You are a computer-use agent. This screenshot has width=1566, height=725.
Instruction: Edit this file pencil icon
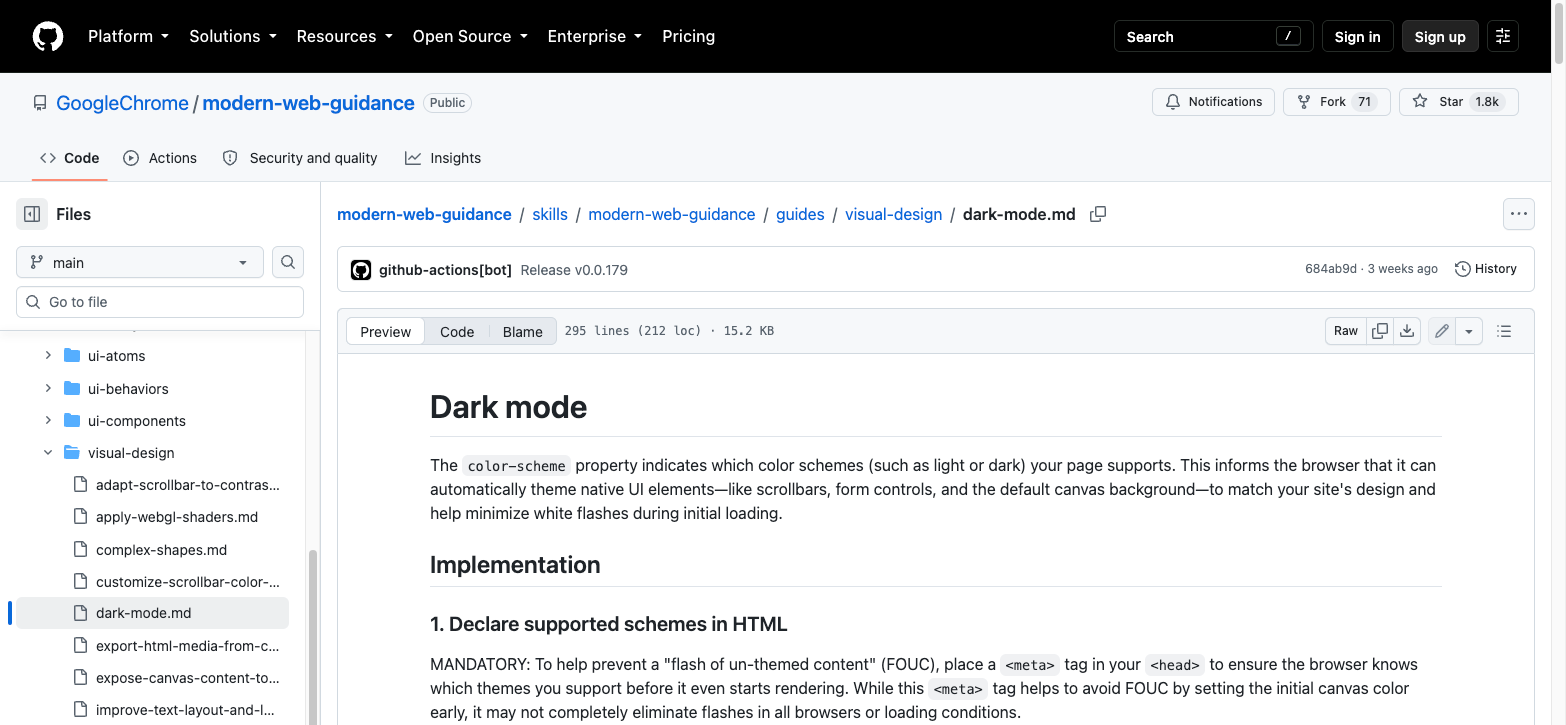point(1441,331)
